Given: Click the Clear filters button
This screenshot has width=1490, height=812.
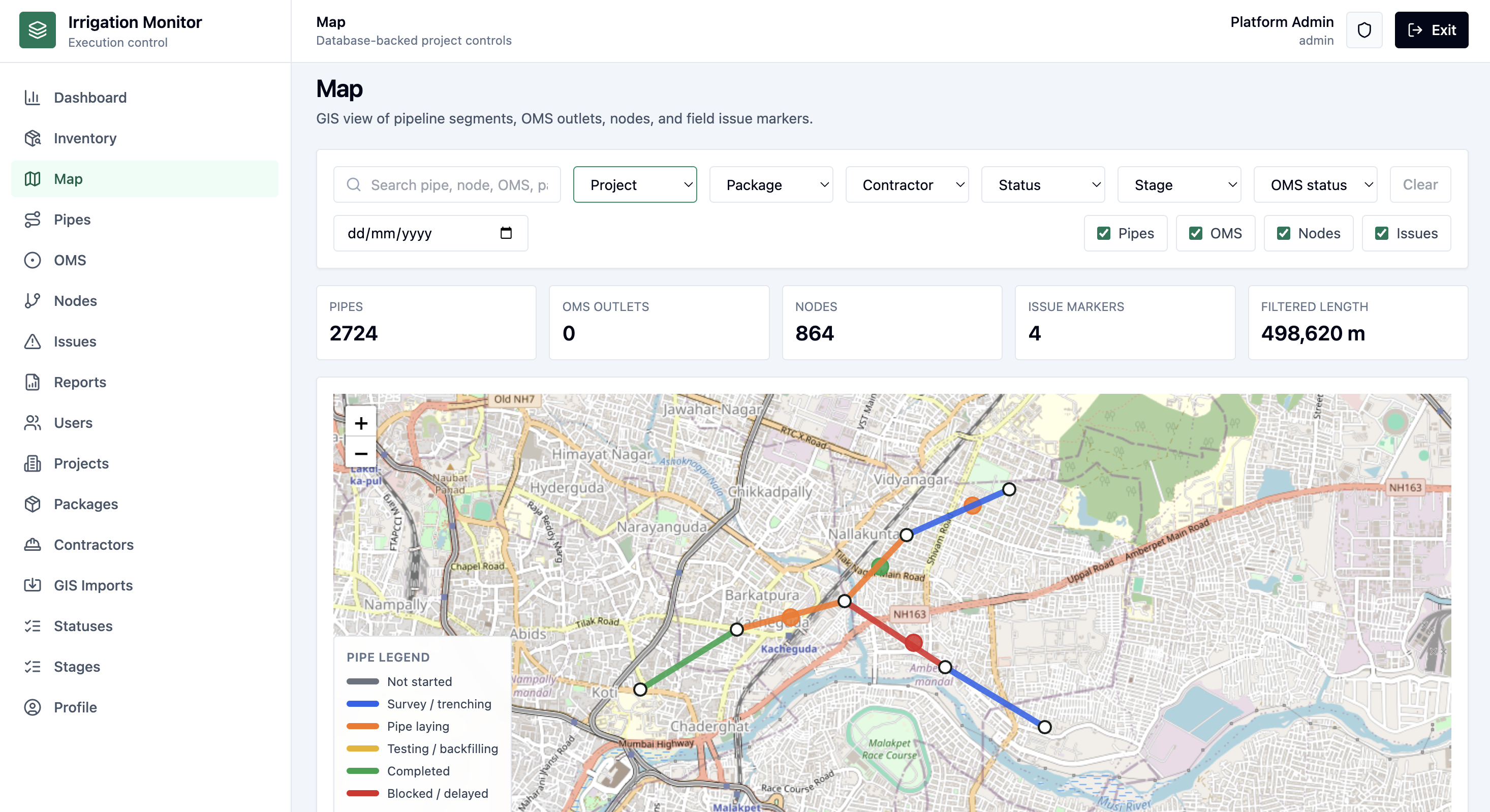Looking at the screenshot, I should pyautogui.click(x=1420, y=184).
